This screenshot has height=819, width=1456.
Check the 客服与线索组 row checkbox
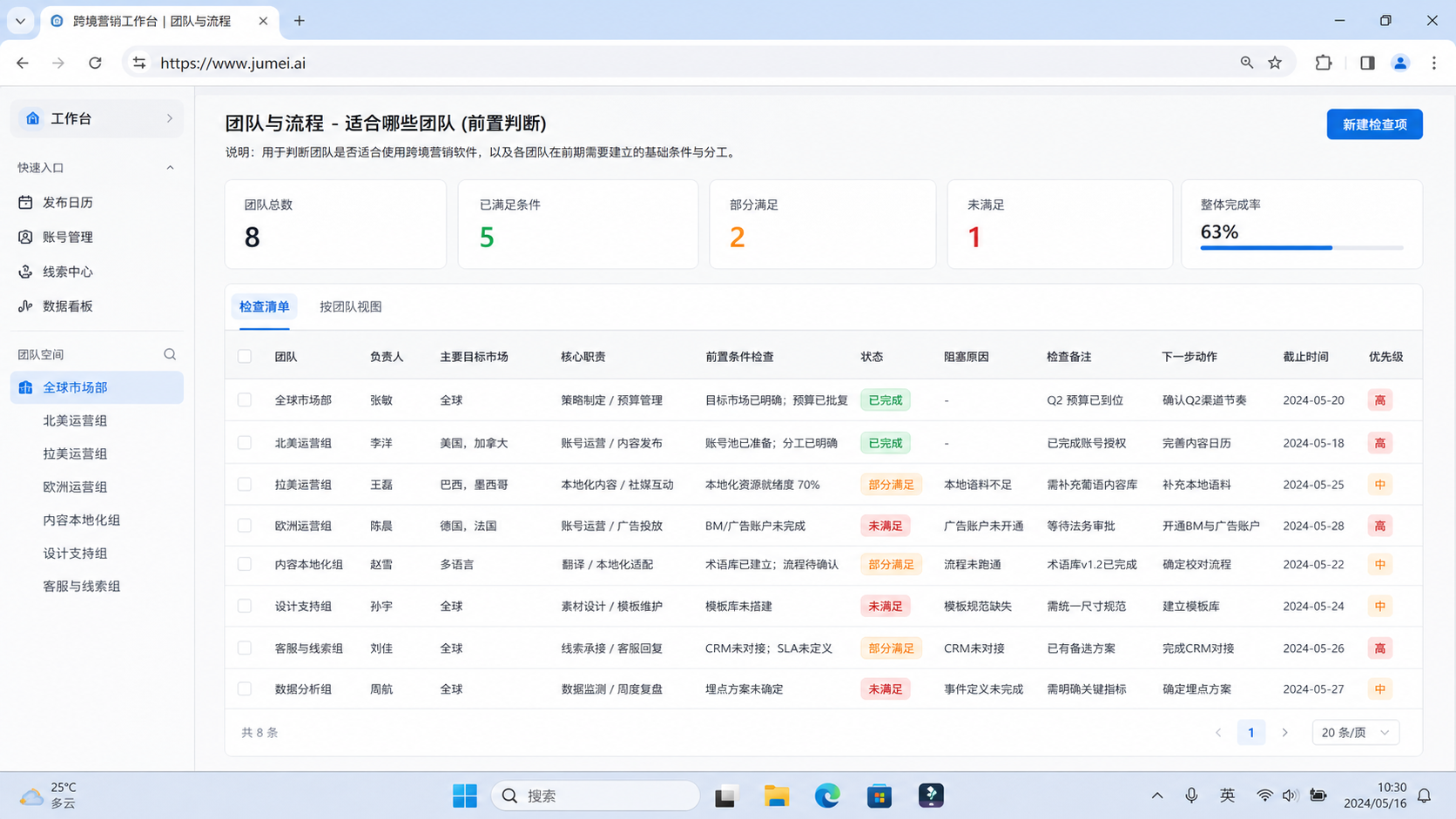click(245, 648)
